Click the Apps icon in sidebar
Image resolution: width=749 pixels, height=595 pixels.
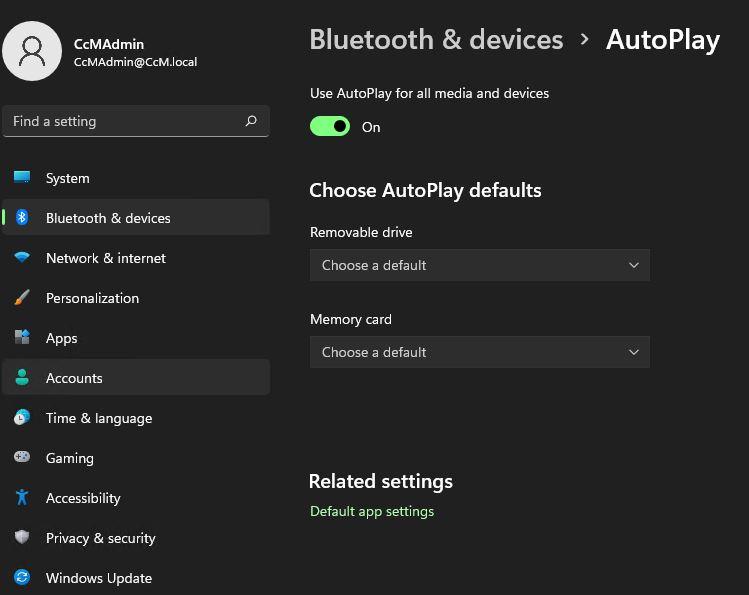coord(22,337)
